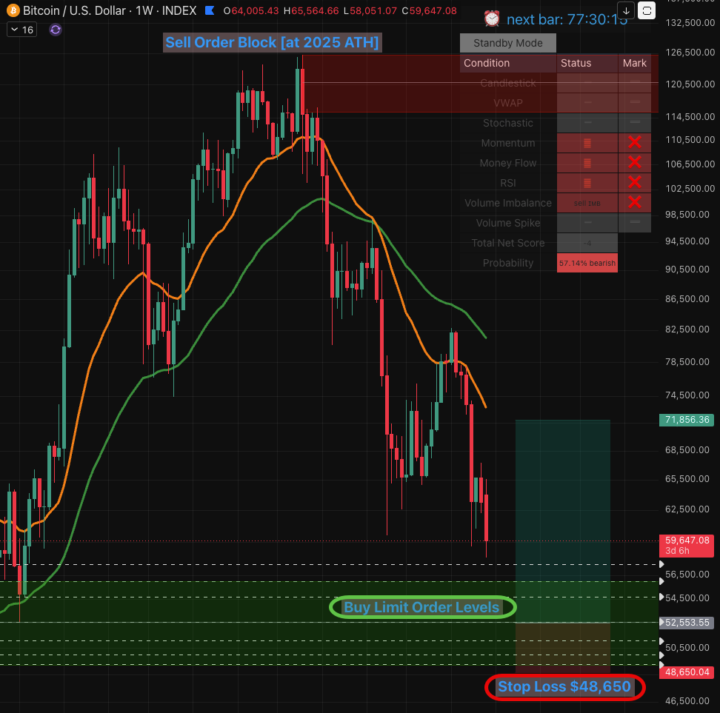
Task: Select the Volume Imbalance condition label
Action: 508,203
